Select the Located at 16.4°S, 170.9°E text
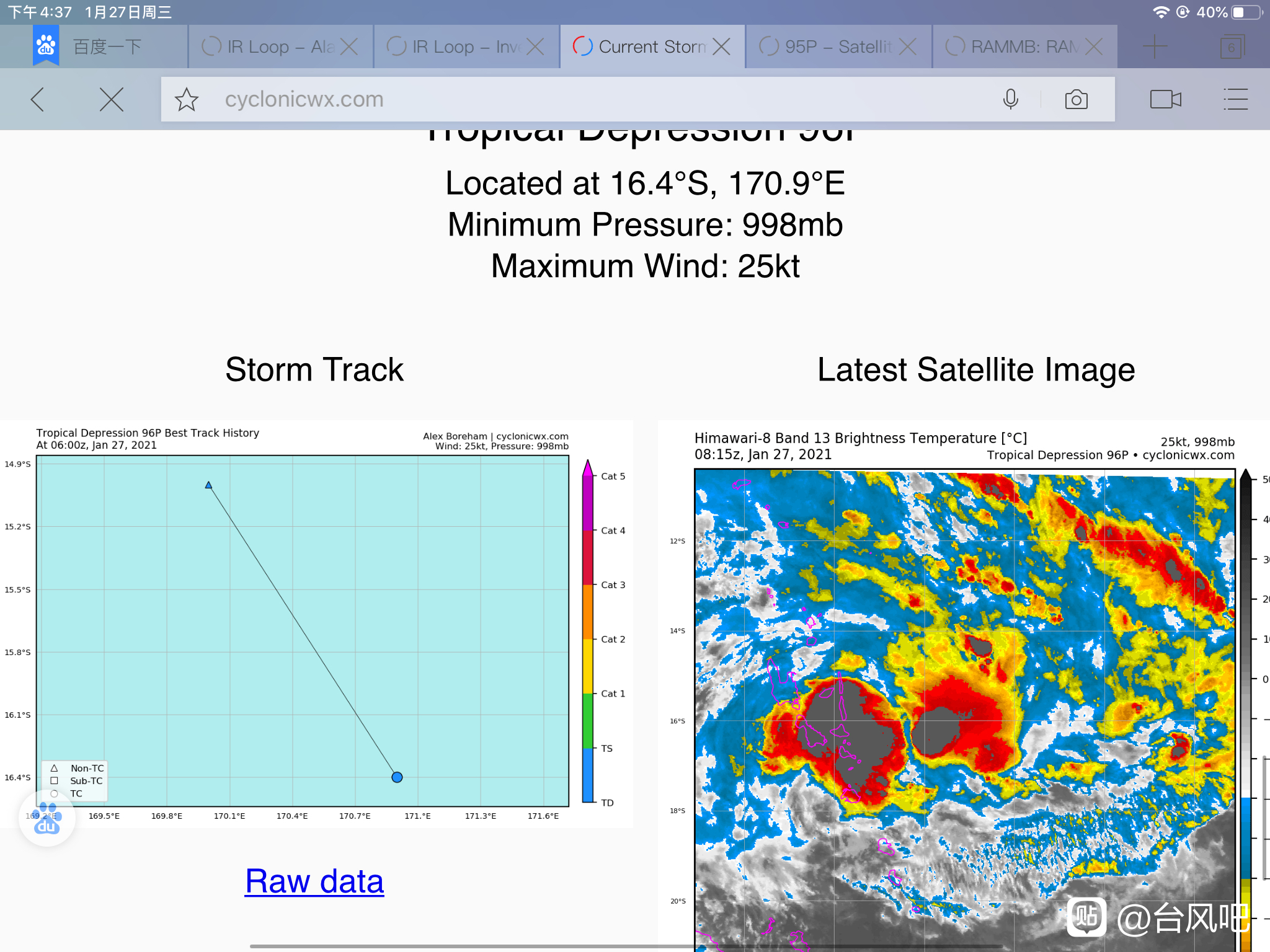 [x=645, y=183]
